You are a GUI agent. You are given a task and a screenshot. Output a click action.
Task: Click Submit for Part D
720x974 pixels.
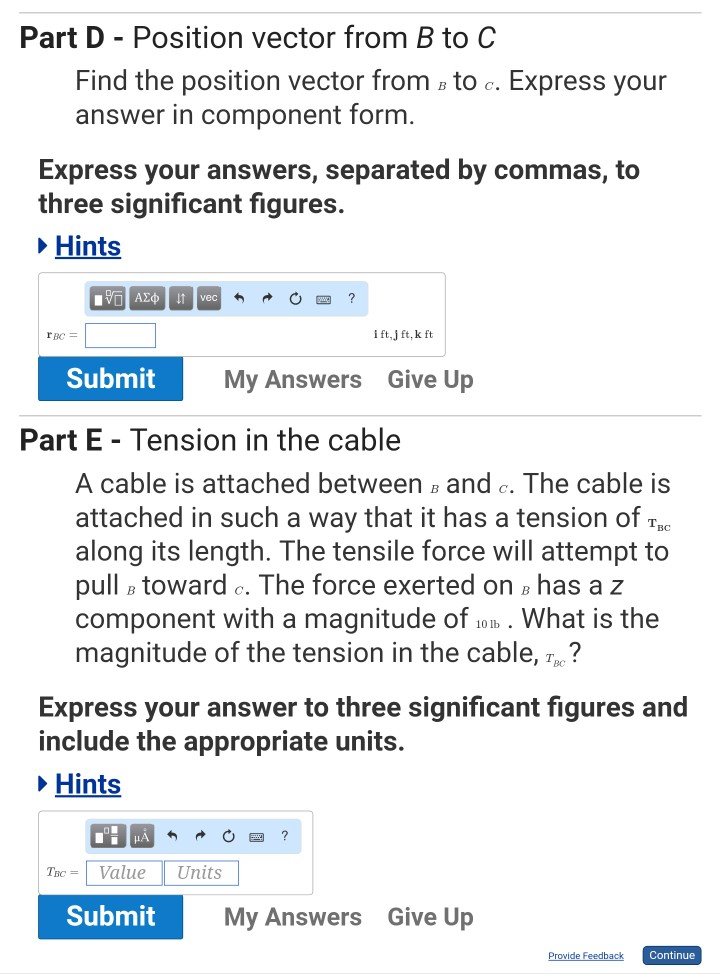[110, 379]
